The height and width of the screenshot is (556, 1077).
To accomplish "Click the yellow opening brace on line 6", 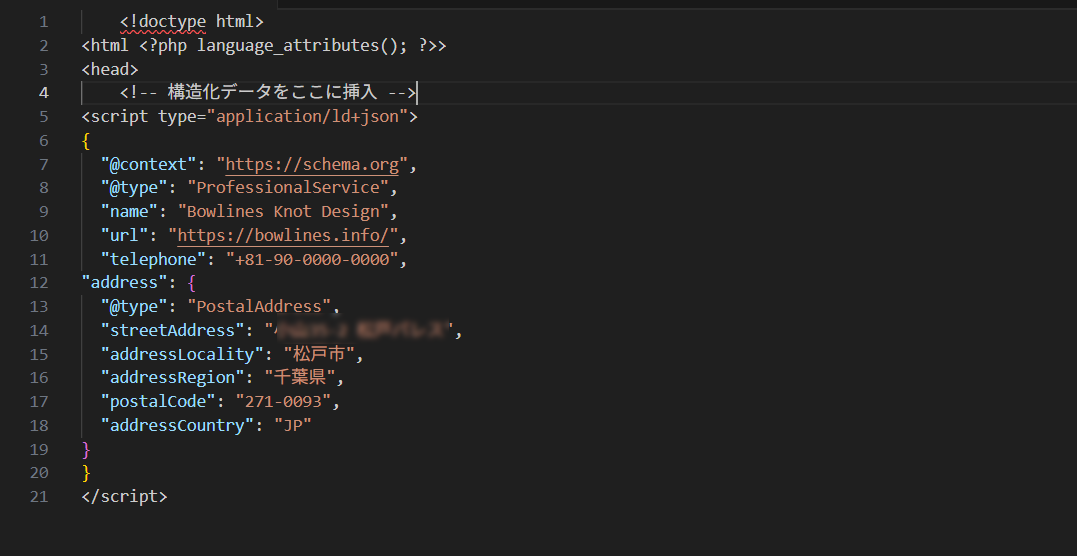I will coord(86,141).
